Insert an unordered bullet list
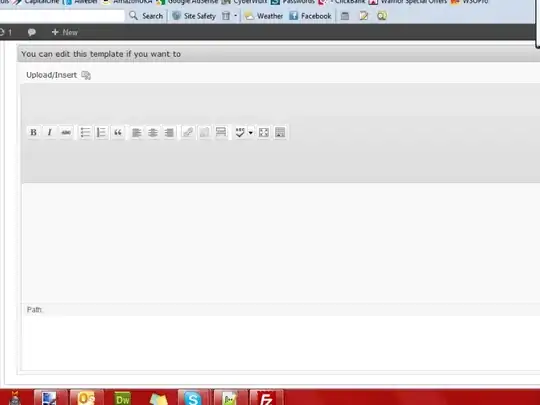The width and height of the screenshot is (540, 405). (85, 132)
